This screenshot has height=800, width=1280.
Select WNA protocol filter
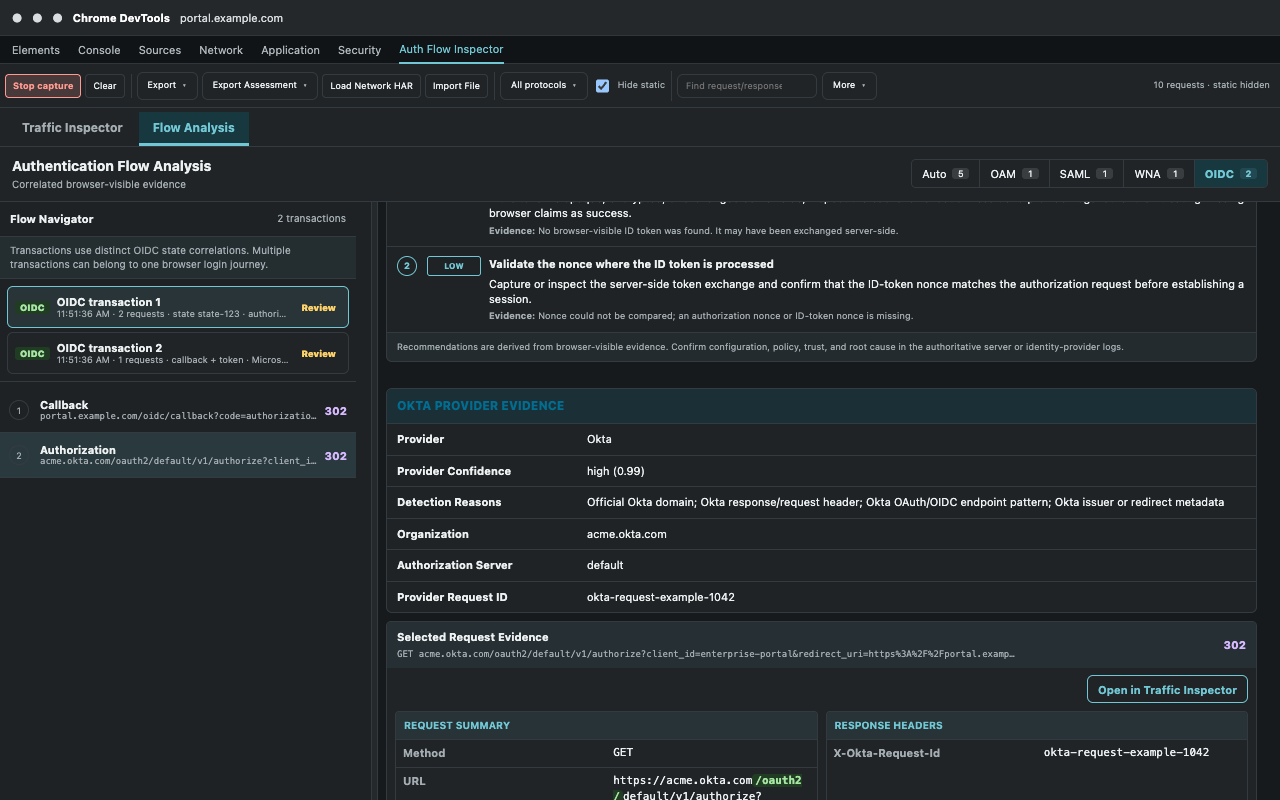click(1159, 174)
